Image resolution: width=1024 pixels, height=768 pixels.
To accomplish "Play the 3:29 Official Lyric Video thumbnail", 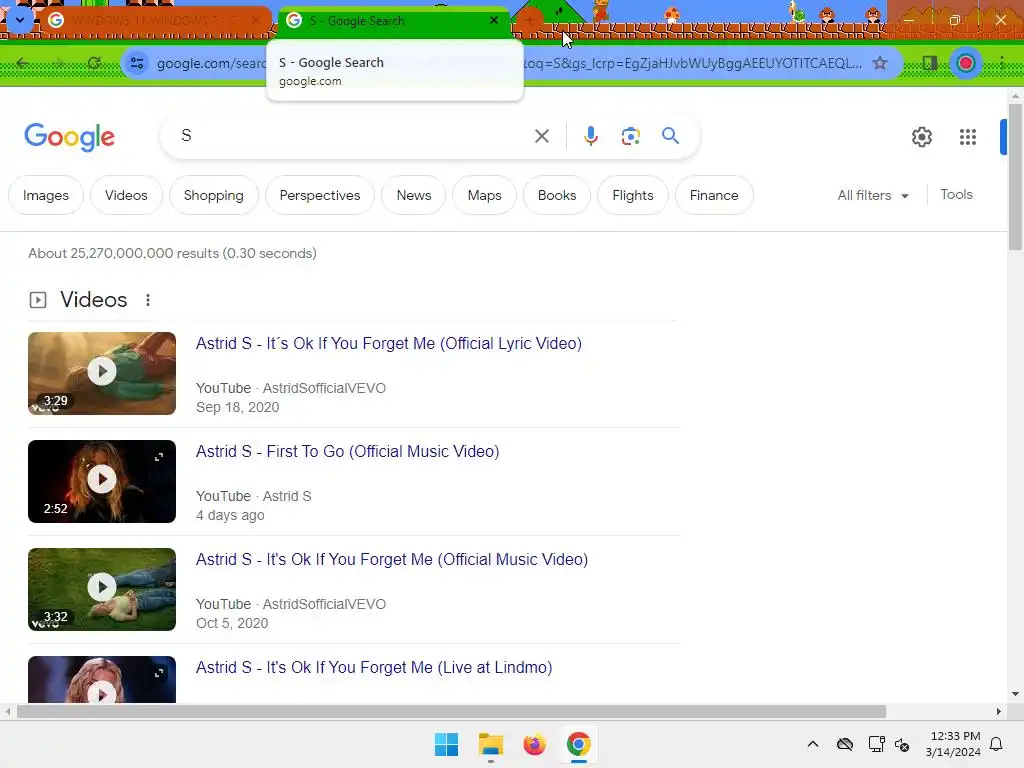I will pos(102,373).
